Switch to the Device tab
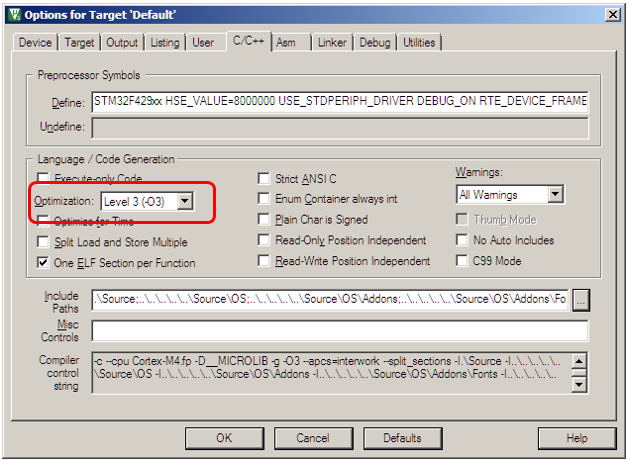The image size is (630, 460). [35, 43]
